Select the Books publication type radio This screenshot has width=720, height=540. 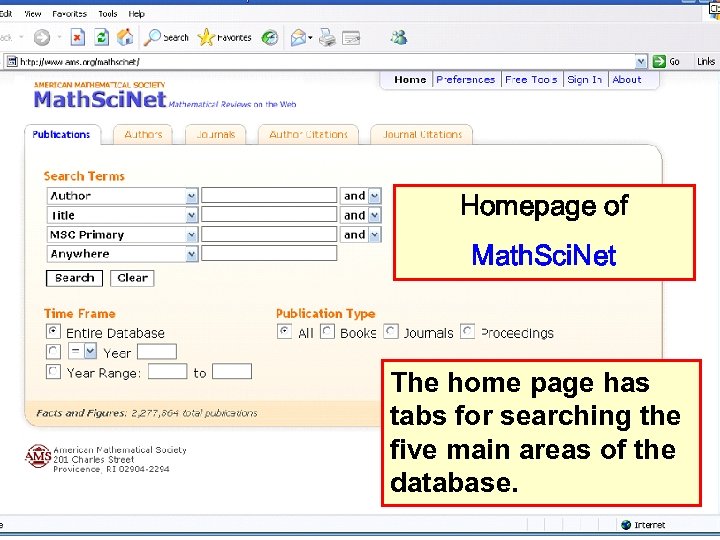coord(327,332)
